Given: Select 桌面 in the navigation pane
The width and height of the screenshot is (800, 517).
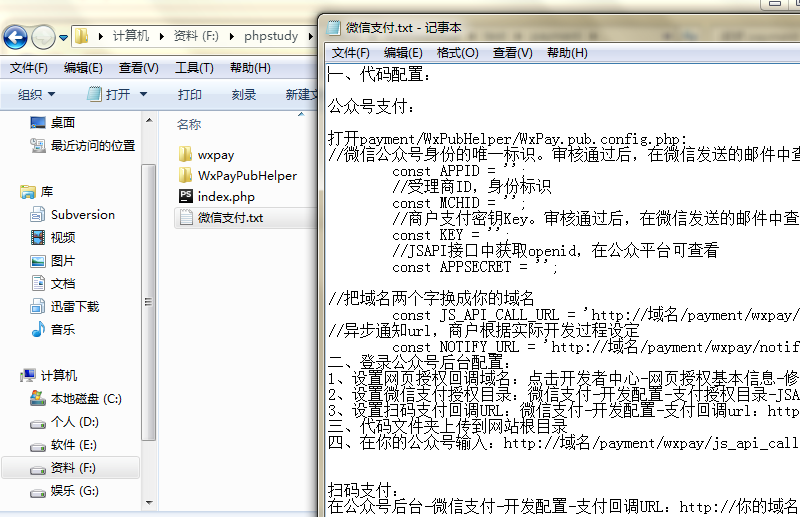Looking at the screenshot, I should click(63, 122).
